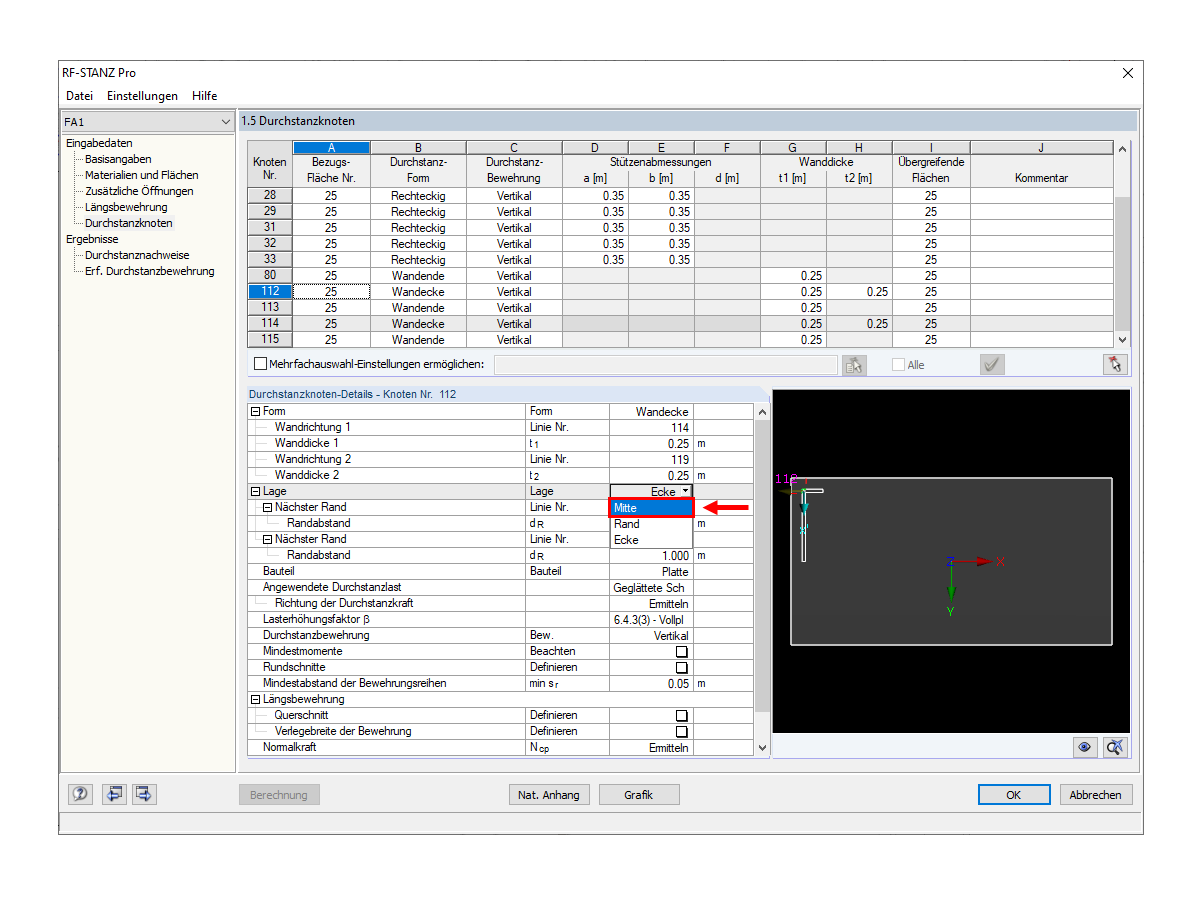The height and width of the screenshot is (900, 1200).
Task: Open Erf. Durchstanzbewehrung results item
Action: pos(149,271)
